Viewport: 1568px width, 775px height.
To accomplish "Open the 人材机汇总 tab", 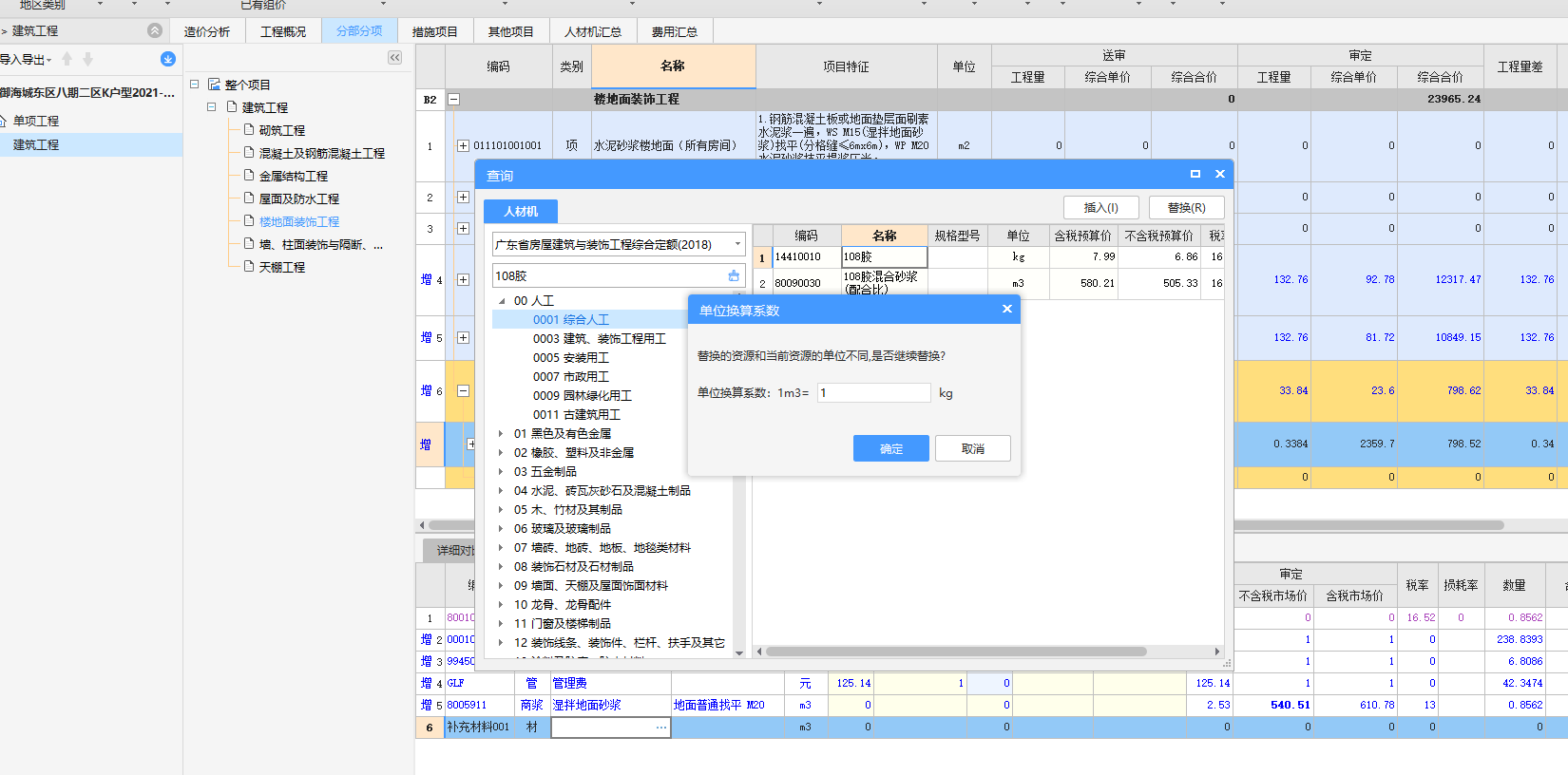I will pos(593,31).
